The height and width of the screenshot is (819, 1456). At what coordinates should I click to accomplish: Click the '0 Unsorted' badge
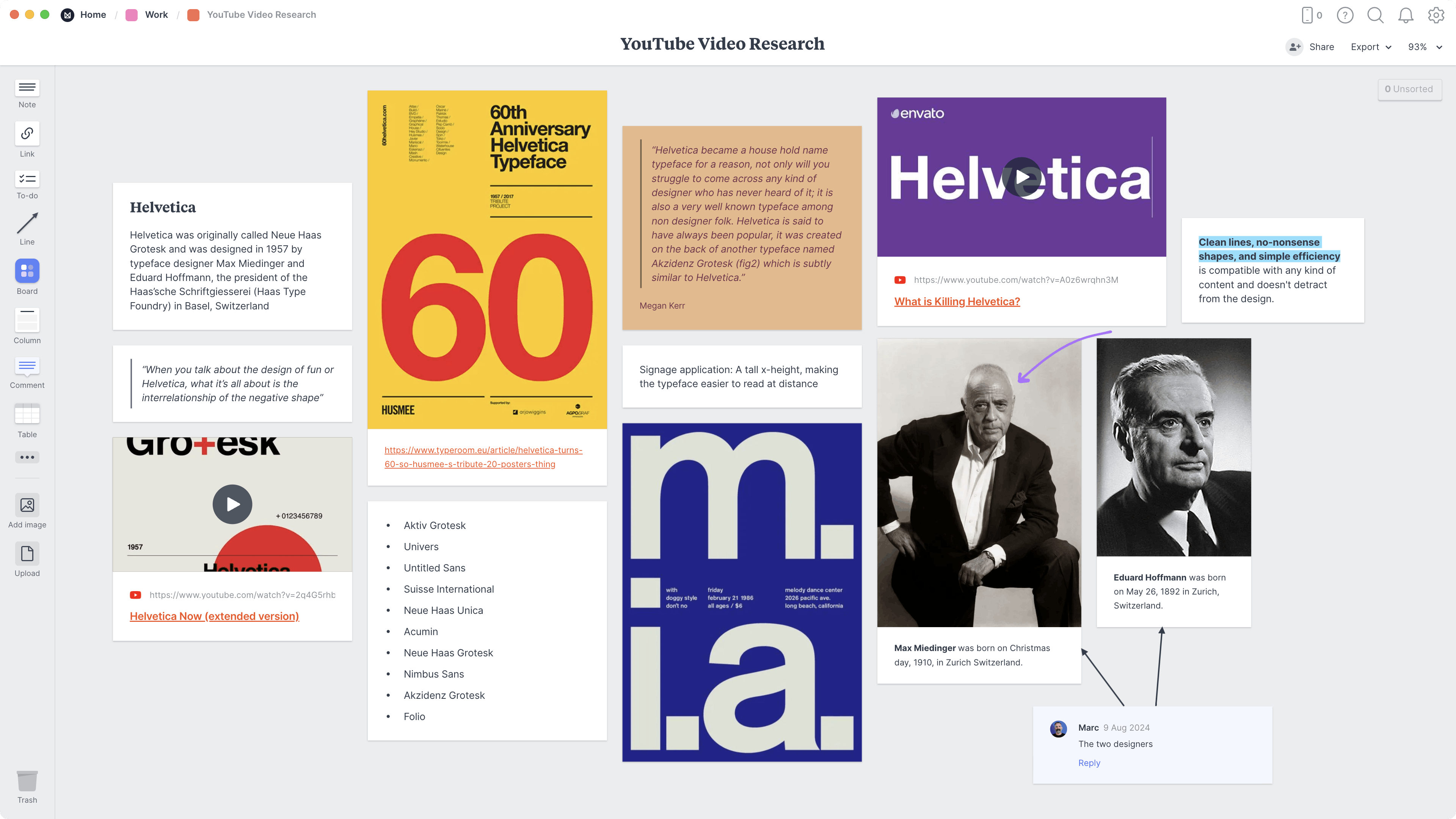[x=1410, y=89]
